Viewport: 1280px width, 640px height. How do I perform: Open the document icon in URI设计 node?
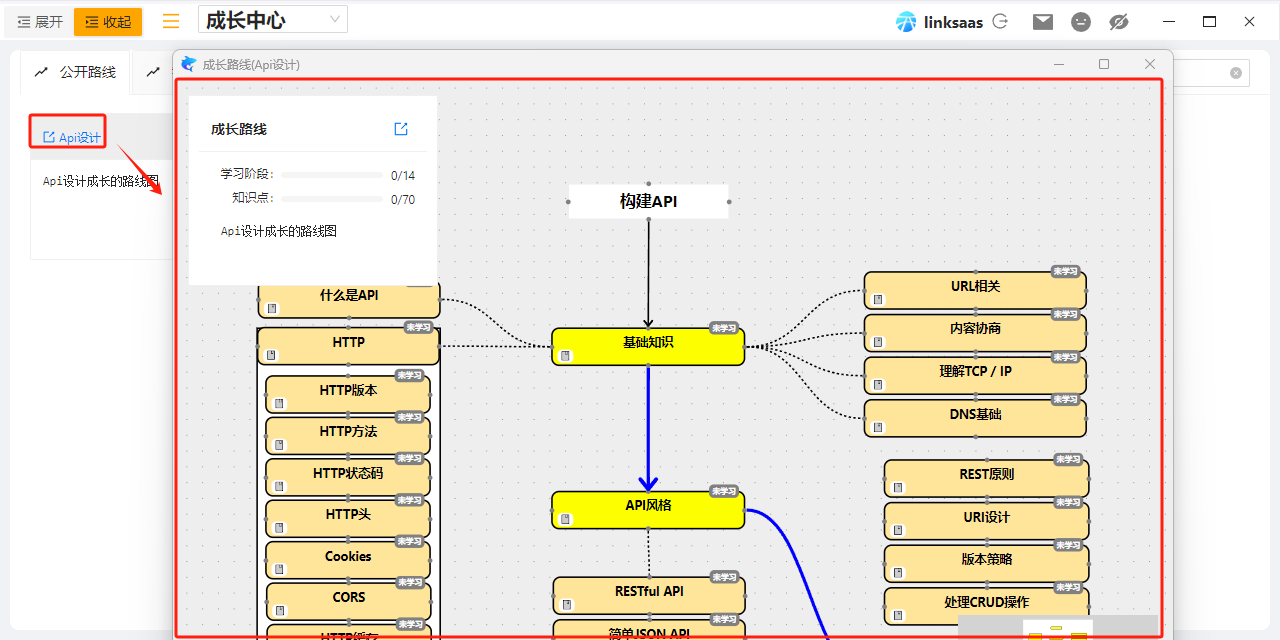point(898,530)
